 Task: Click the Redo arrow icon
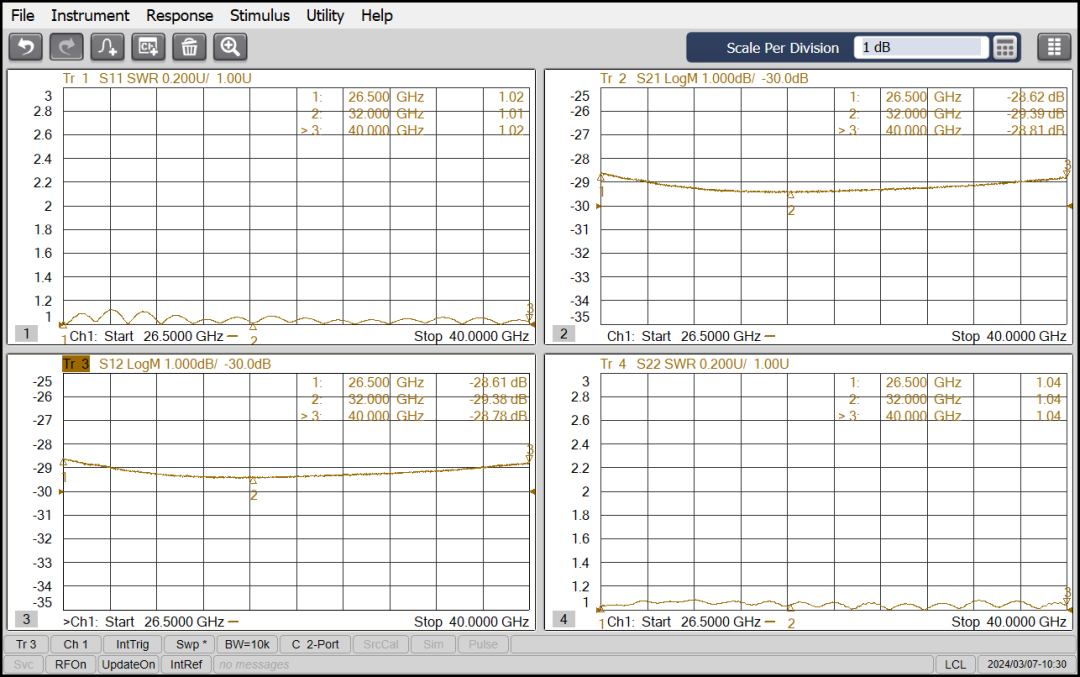pyautogui.click(x=67, y=48)
